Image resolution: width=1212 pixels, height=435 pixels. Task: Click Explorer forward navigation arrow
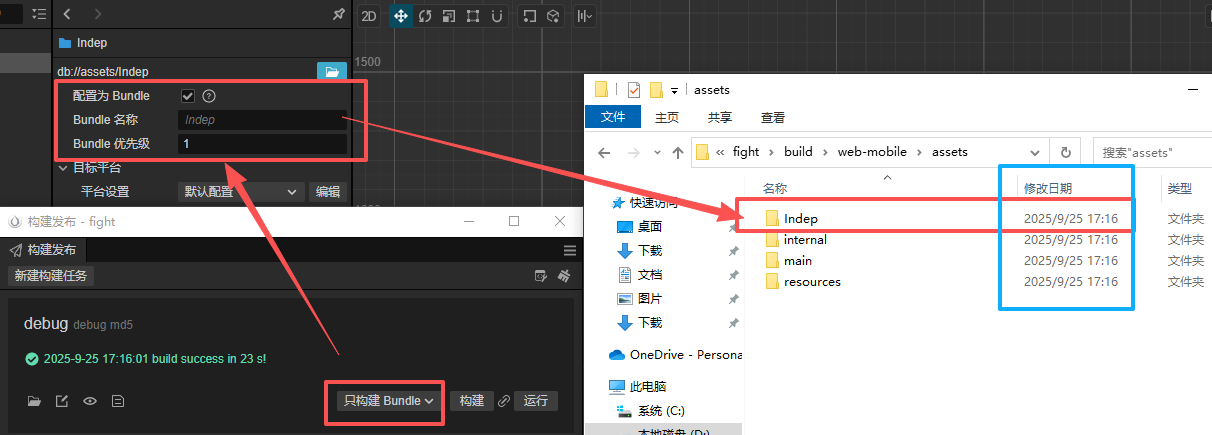pyautogui.click(x=633, y=152)
